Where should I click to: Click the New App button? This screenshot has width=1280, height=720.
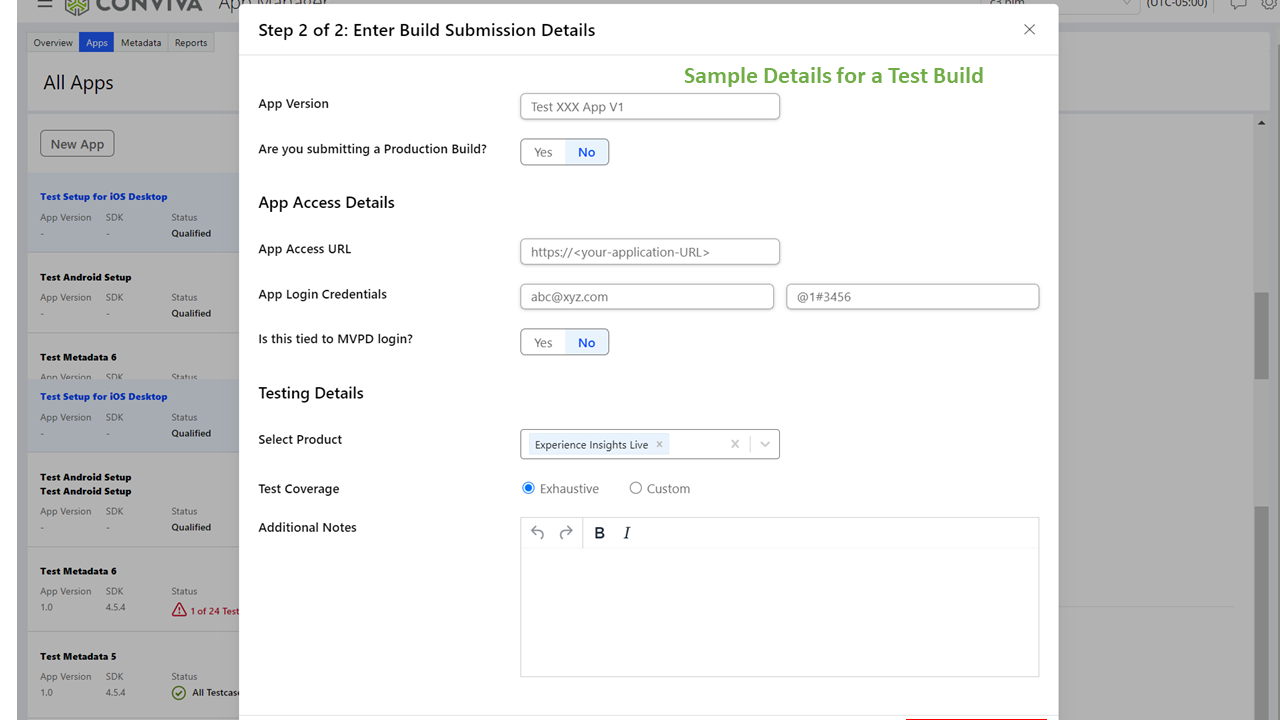pyautogui.click(x=78, y=144)
